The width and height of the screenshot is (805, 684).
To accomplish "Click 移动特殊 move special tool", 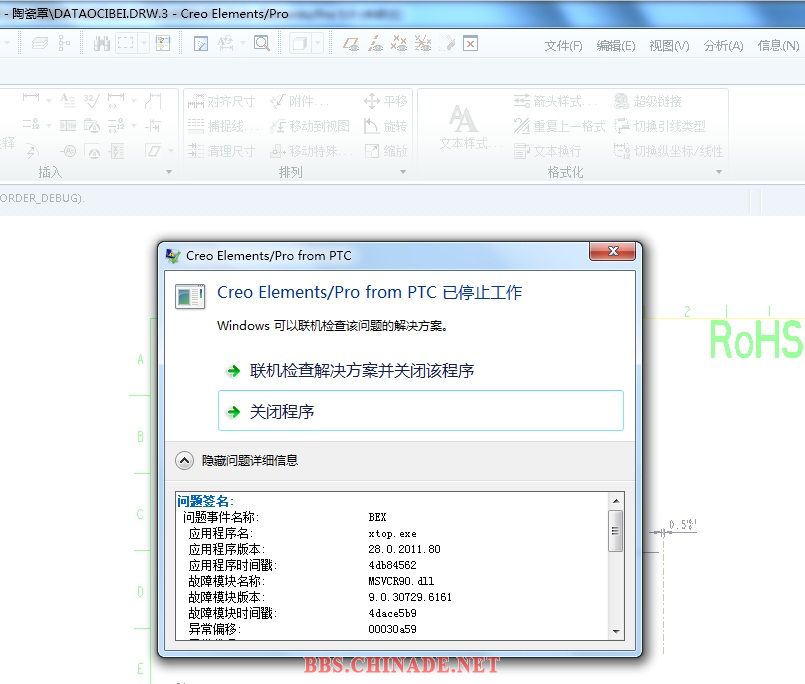I will 311,151.
